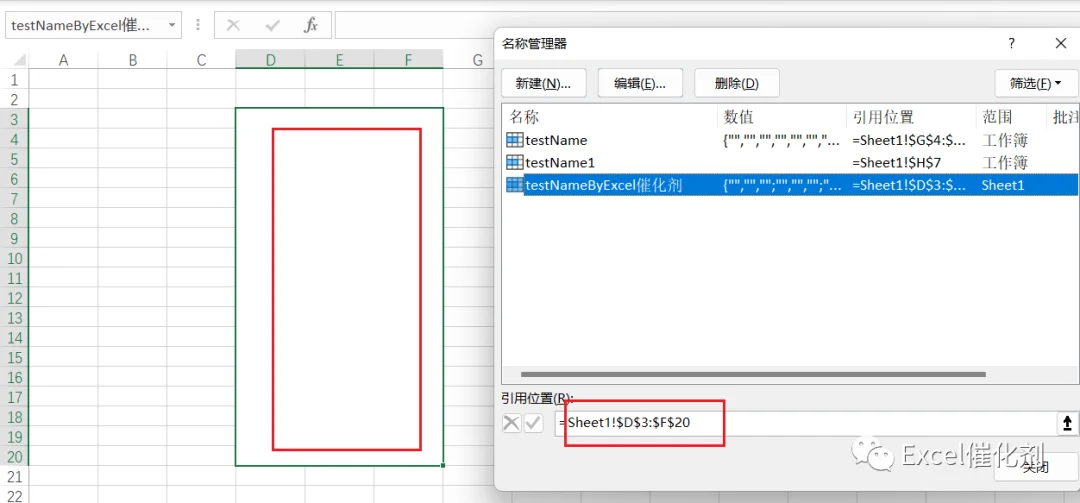The width and height of the screenshot is (1080, 503).
Task: Click the cancel X icon beside the reference box
Action: [x=511, y=423]
